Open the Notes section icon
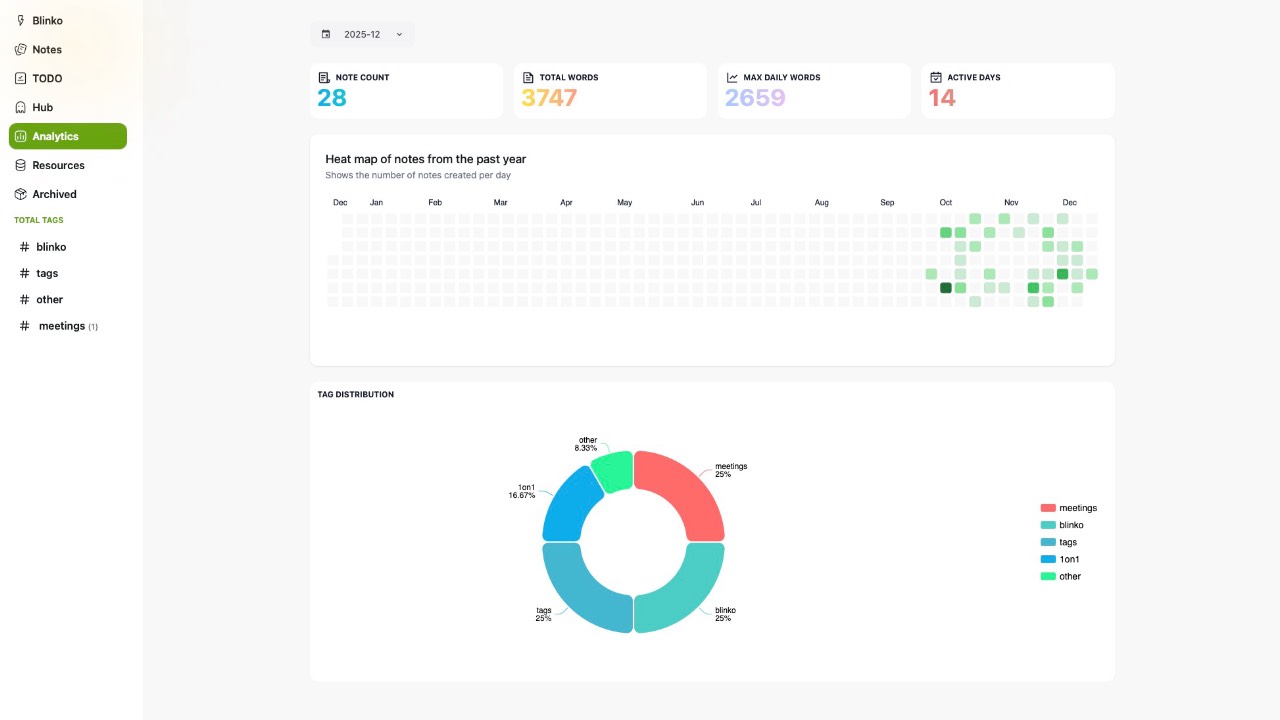 (21, 49)
